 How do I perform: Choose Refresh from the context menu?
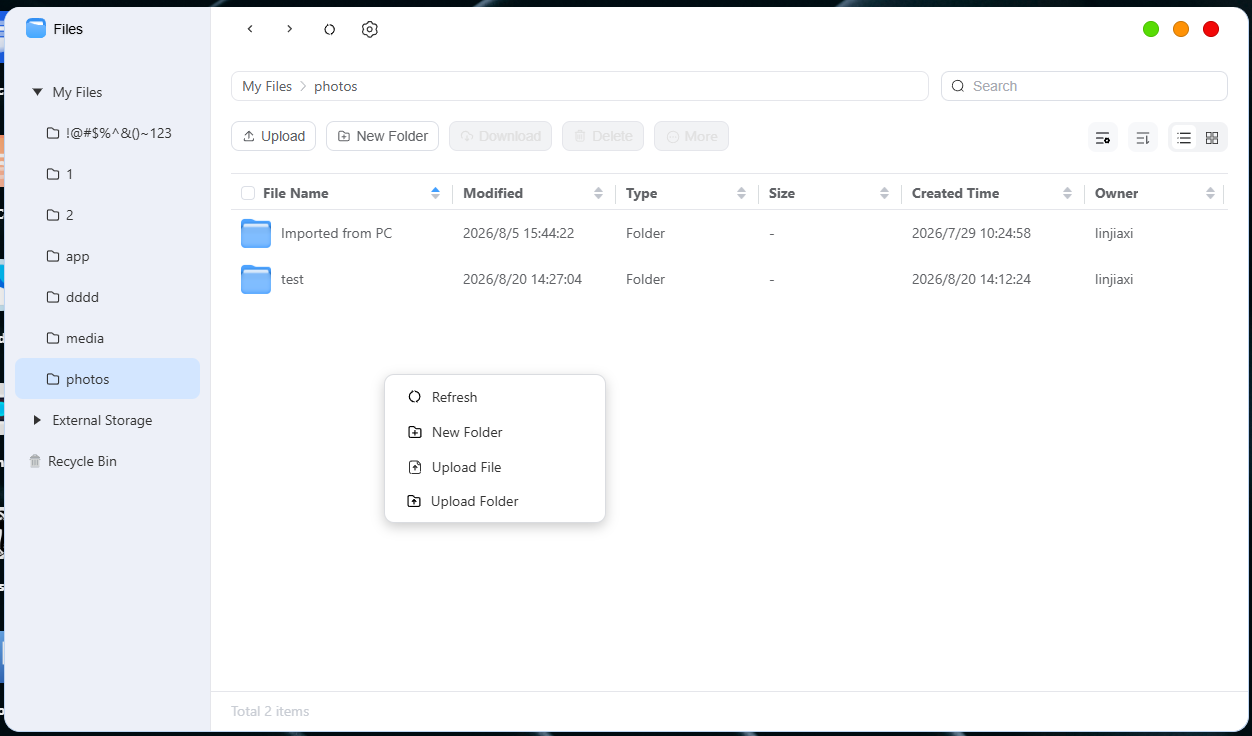495,397
